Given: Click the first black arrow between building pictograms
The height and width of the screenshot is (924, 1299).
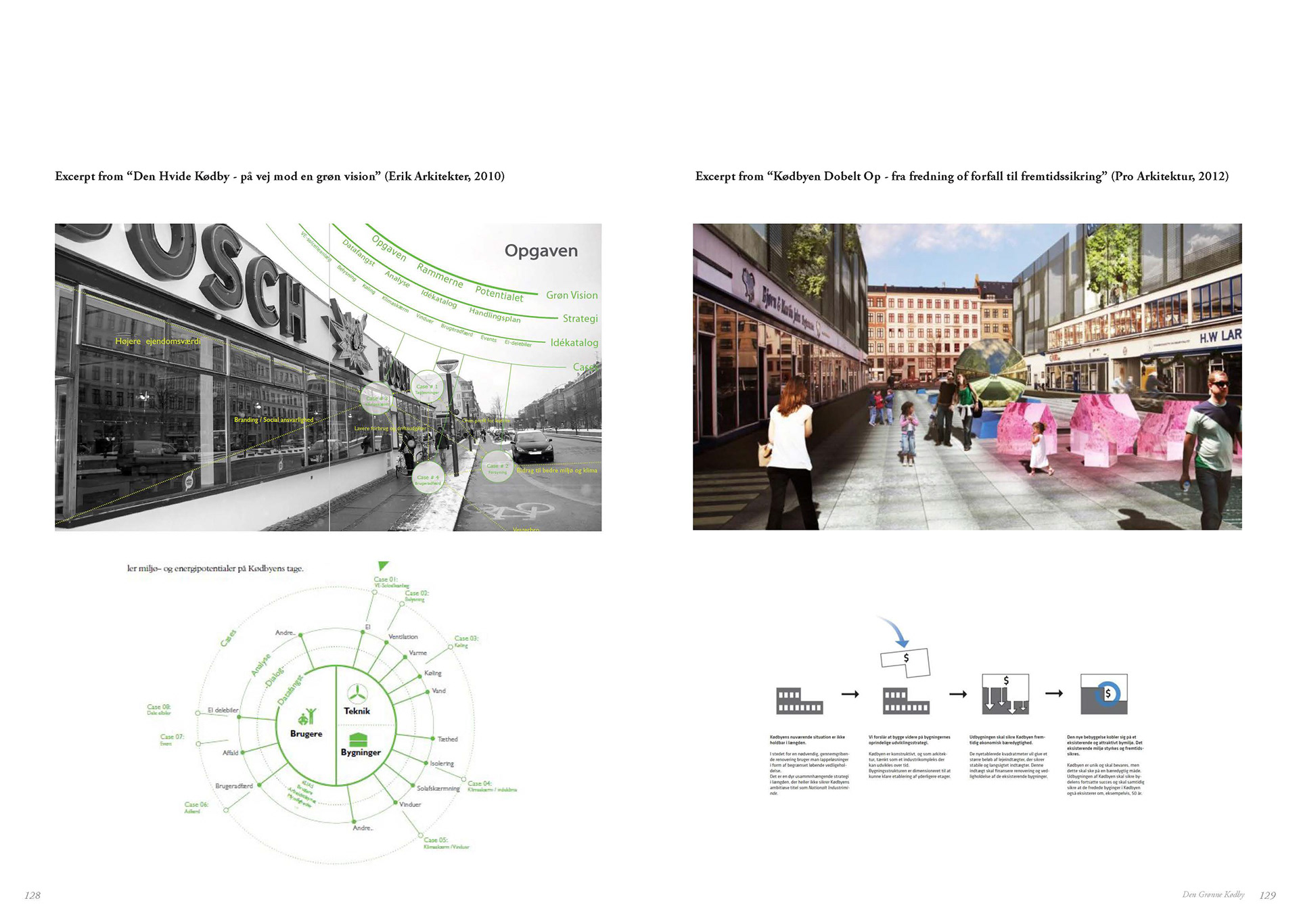Looking at the screenshot, I should [850, 694].
